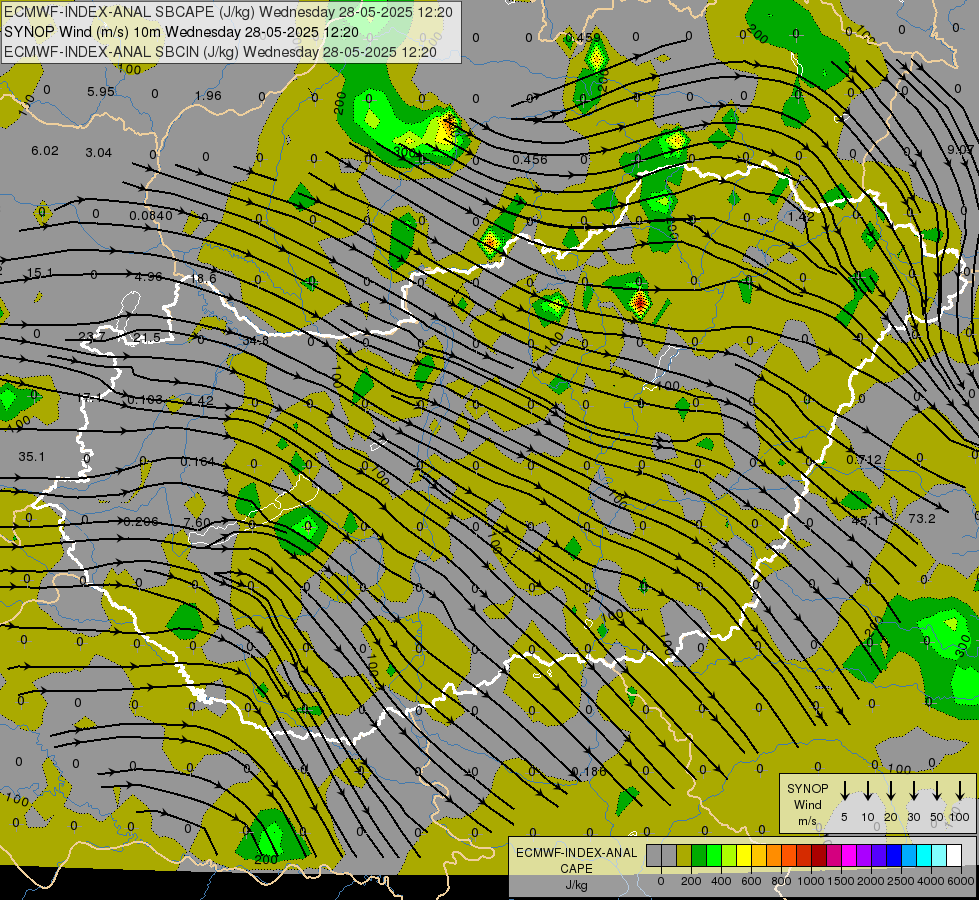
Task: Click the 'J/kg' unit label in legend
Action: pos(576,884)
